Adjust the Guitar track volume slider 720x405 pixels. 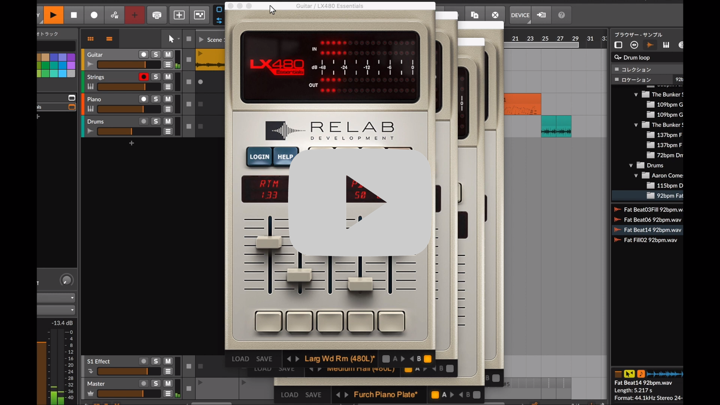pyautogui.click(x=129, y=65)
